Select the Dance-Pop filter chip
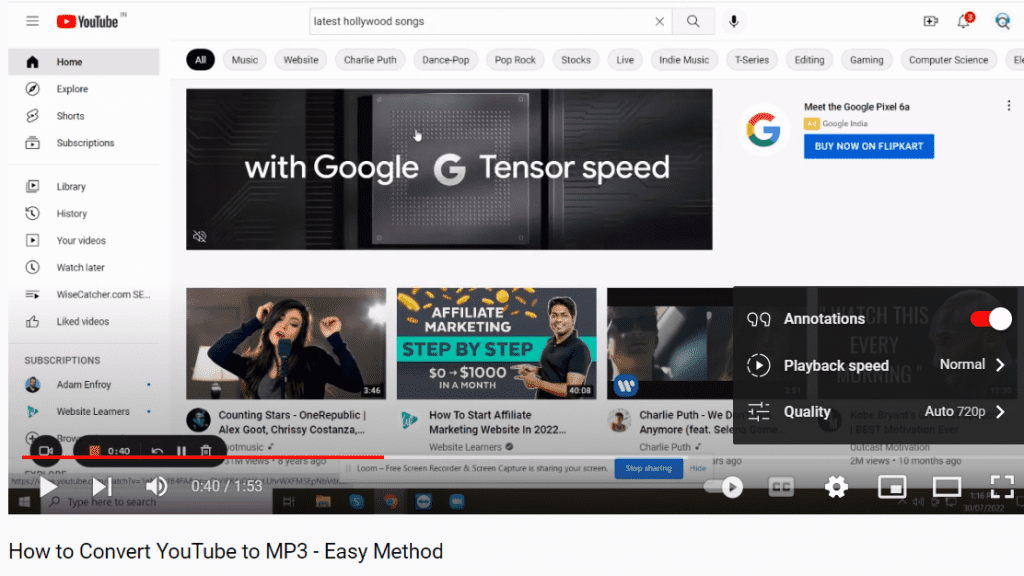The image size is (1024, 576). click(445, 60)
